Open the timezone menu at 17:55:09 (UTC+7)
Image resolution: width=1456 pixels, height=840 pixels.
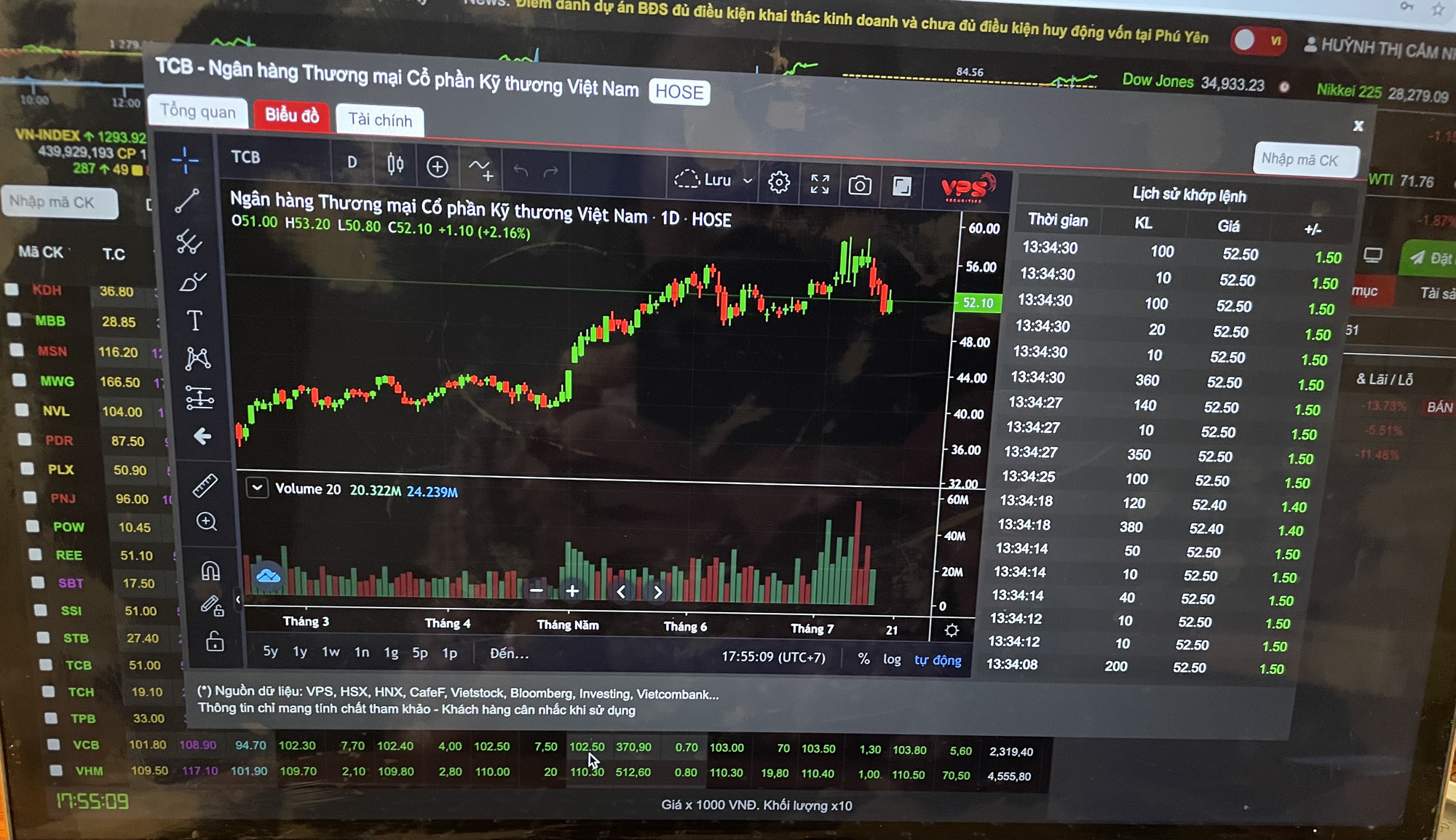pos(773,657)
